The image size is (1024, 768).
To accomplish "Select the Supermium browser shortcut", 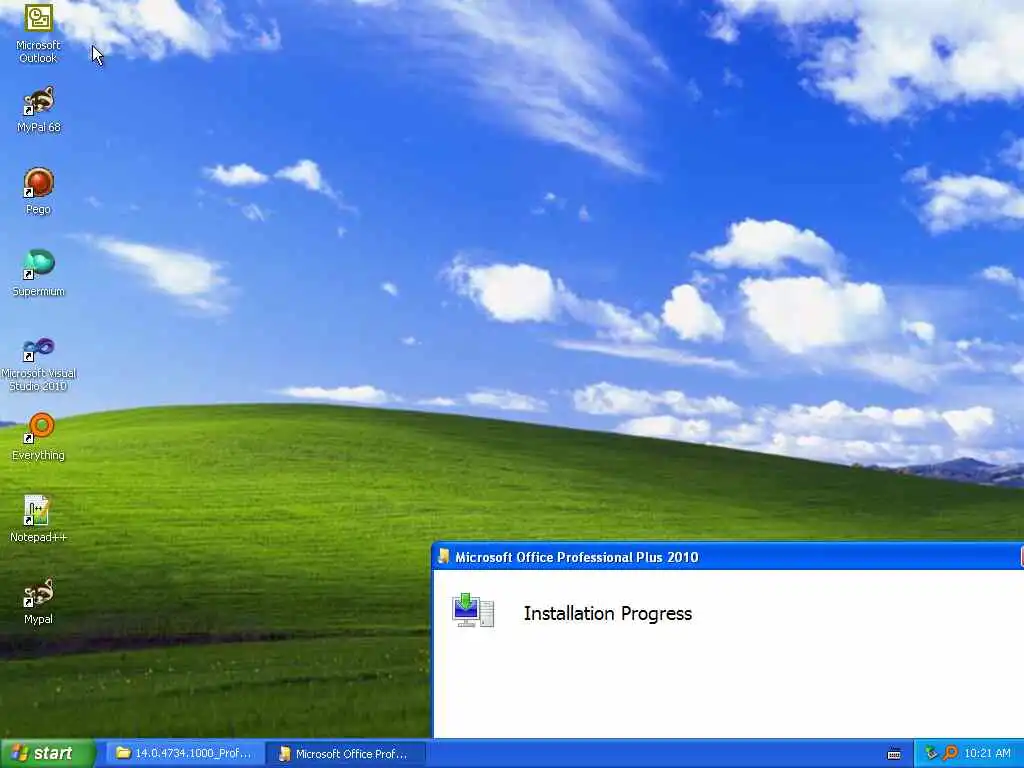I will (39, 274).
